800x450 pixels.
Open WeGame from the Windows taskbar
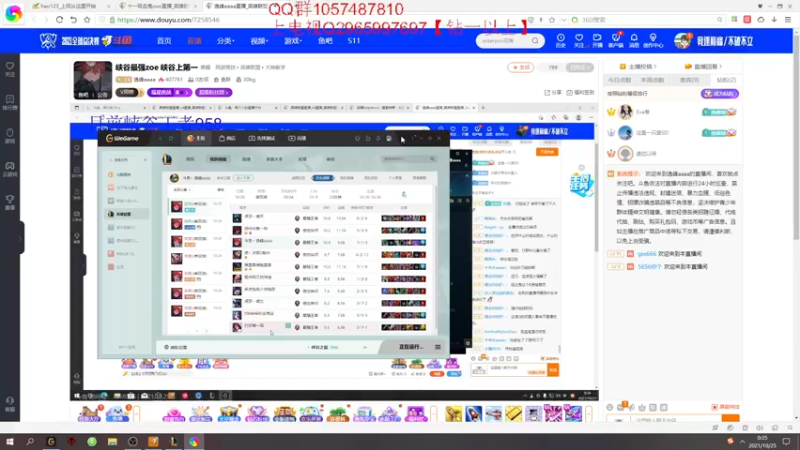[51, 442]
